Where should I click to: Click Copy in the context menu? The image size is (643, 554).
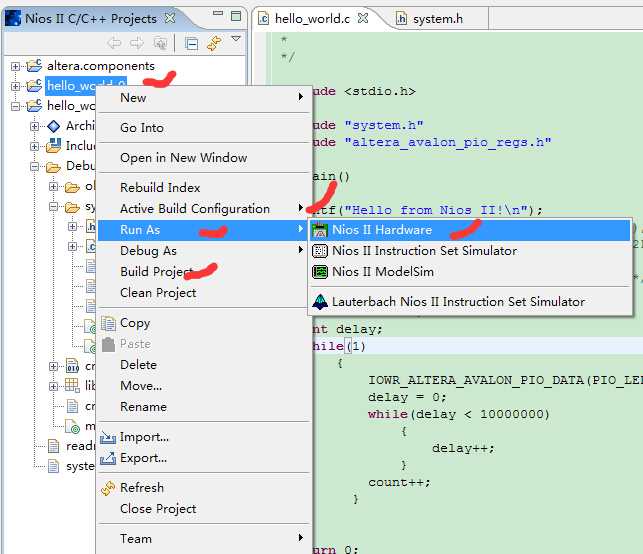pyautogui.click(x=203, y=323)
